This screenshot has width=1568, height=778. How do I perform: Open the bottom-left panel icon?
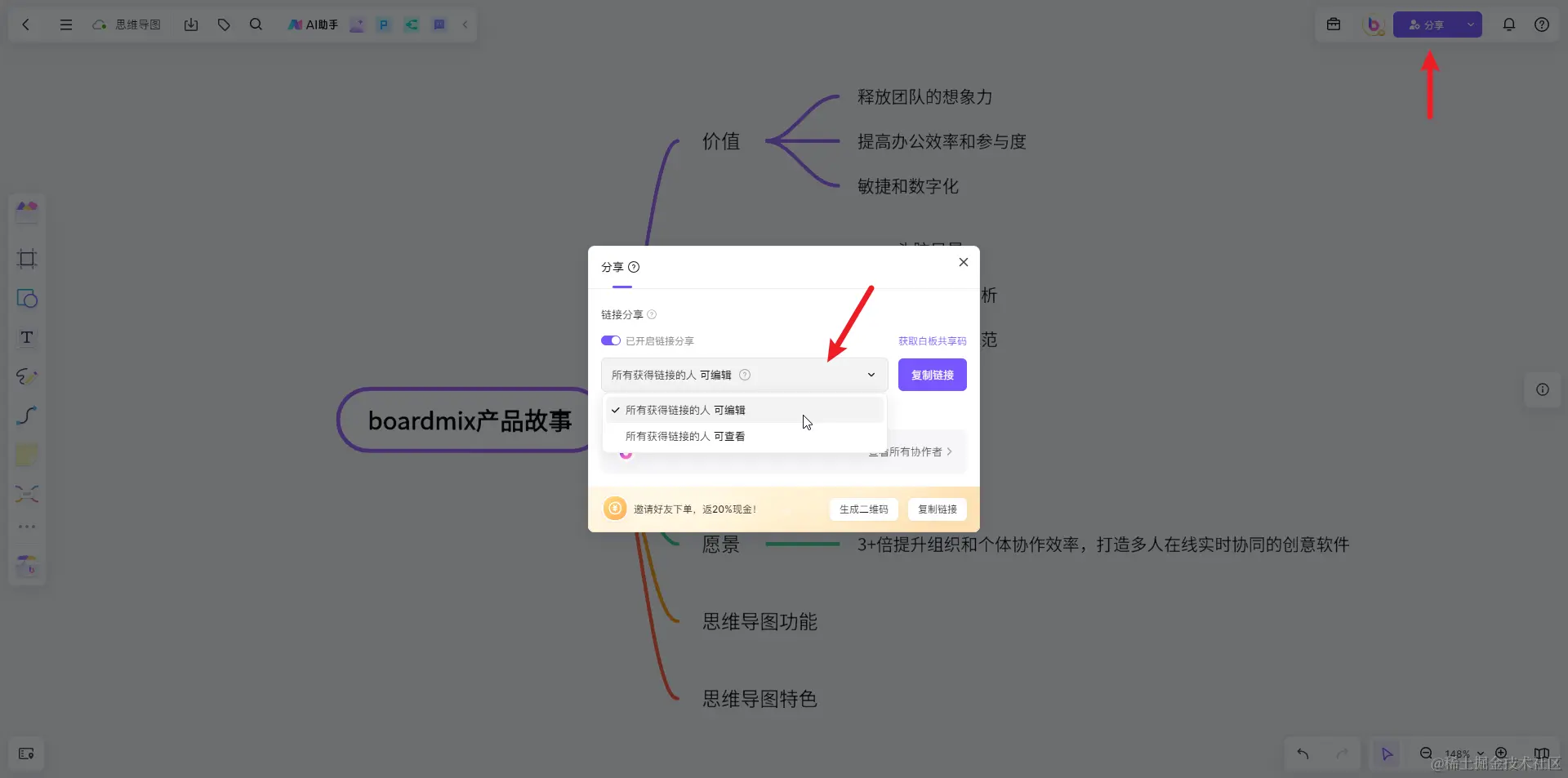click(26, 754)
